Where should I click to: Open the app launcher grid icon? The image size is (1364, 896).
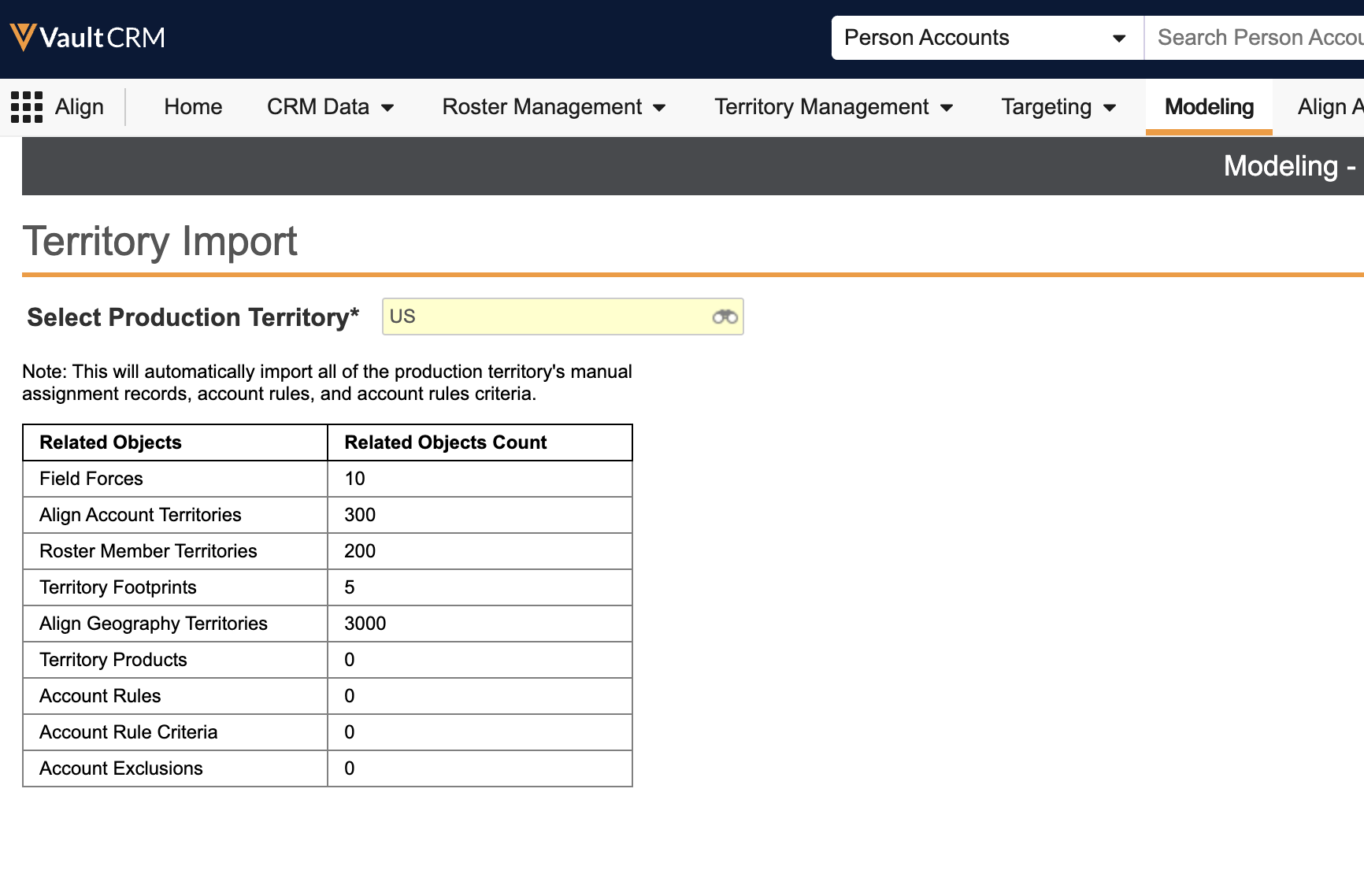[27, 107]
